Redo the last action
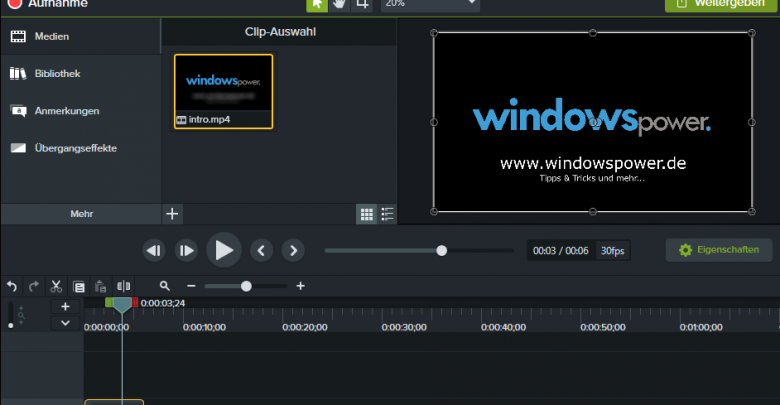 tap(34, 286)
